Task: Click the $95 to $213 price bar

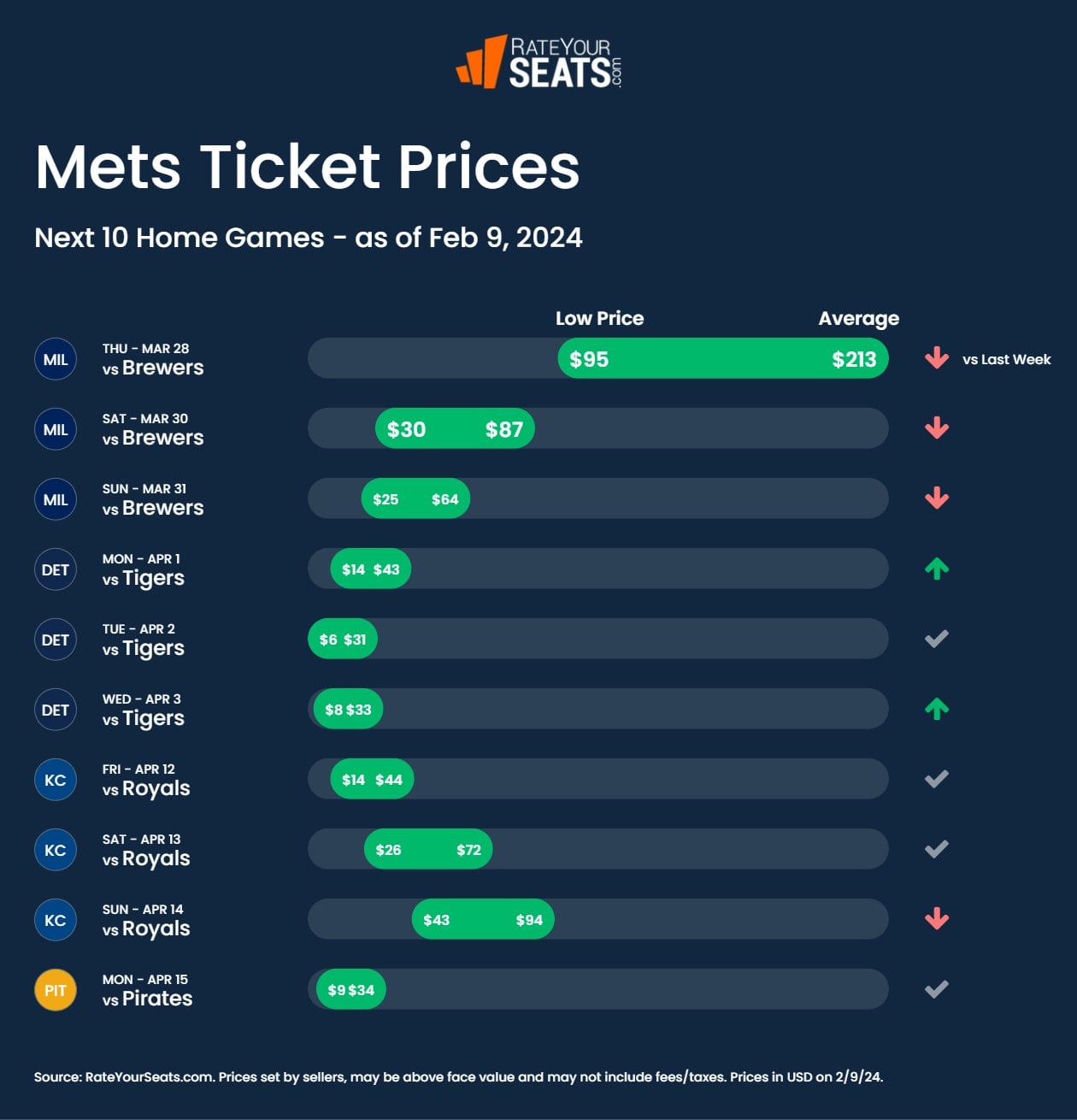Action: 722,359
